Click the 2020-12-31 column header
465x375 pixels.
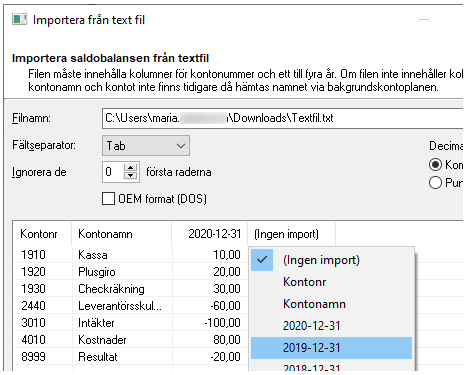[x=210, y=234]
